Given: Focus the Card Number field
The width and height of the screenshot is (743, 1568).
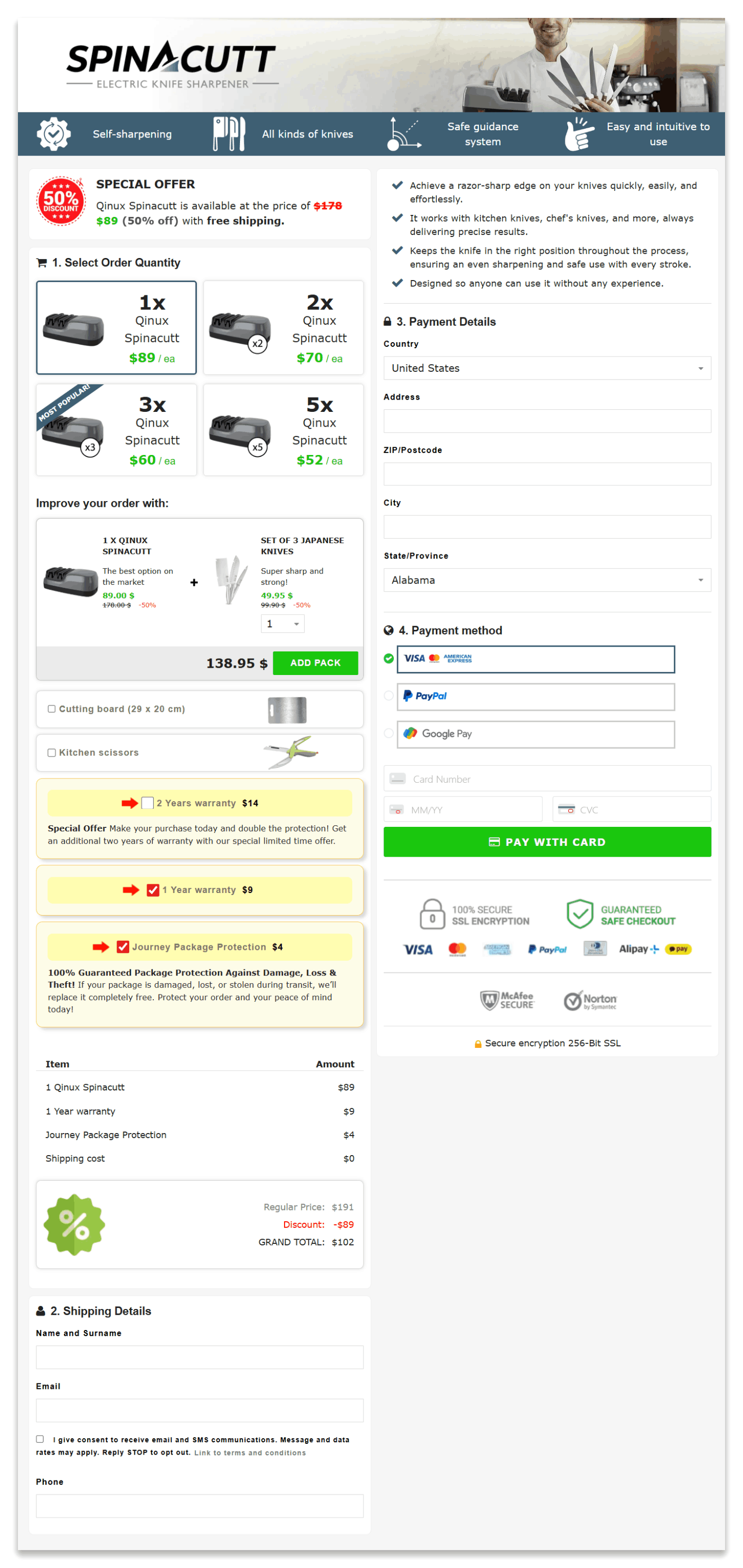Looking at the screenshot, I should point(547,779).
